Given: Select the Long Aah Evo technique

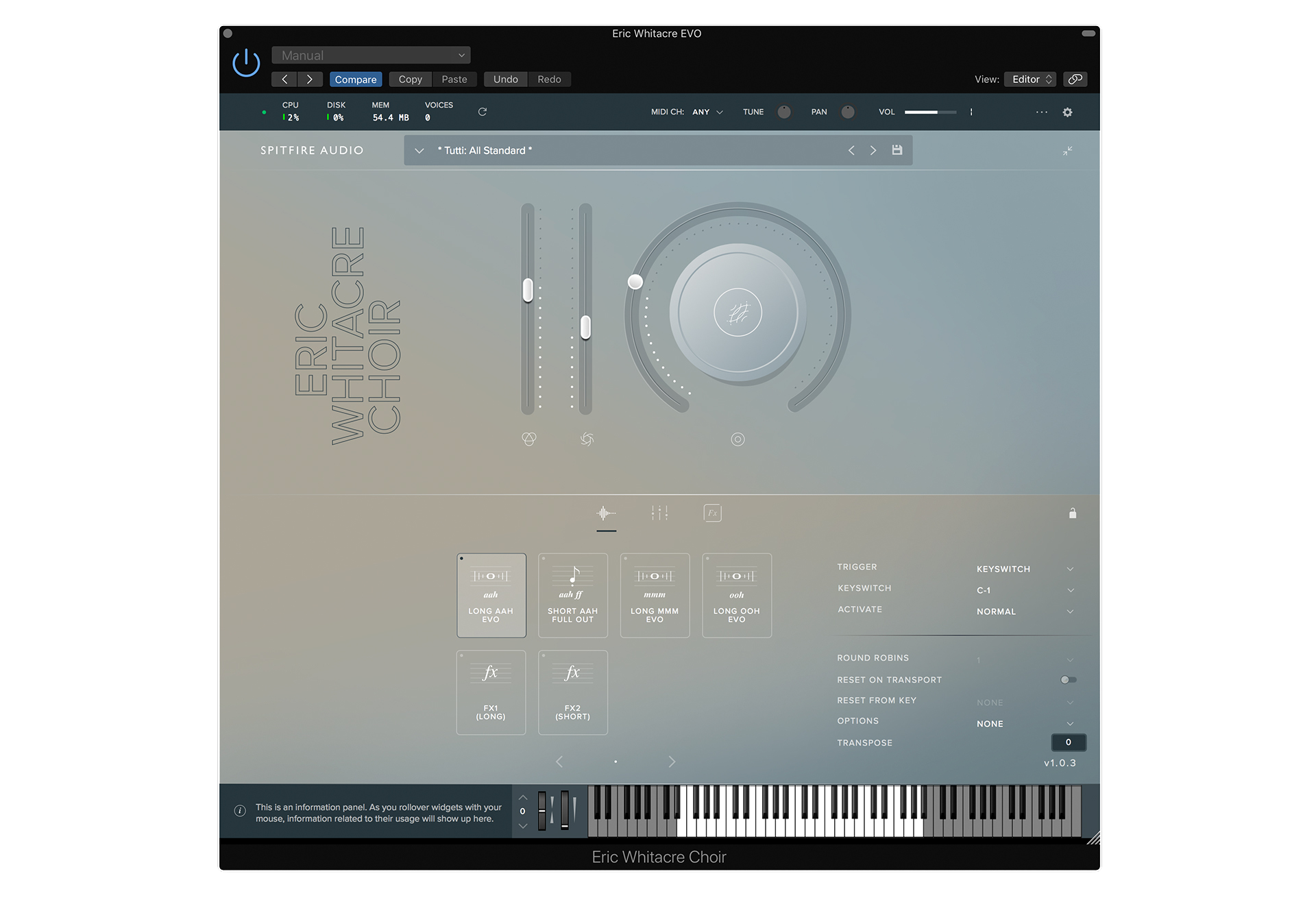Looking at the screenshot, I should coord(491,596).
